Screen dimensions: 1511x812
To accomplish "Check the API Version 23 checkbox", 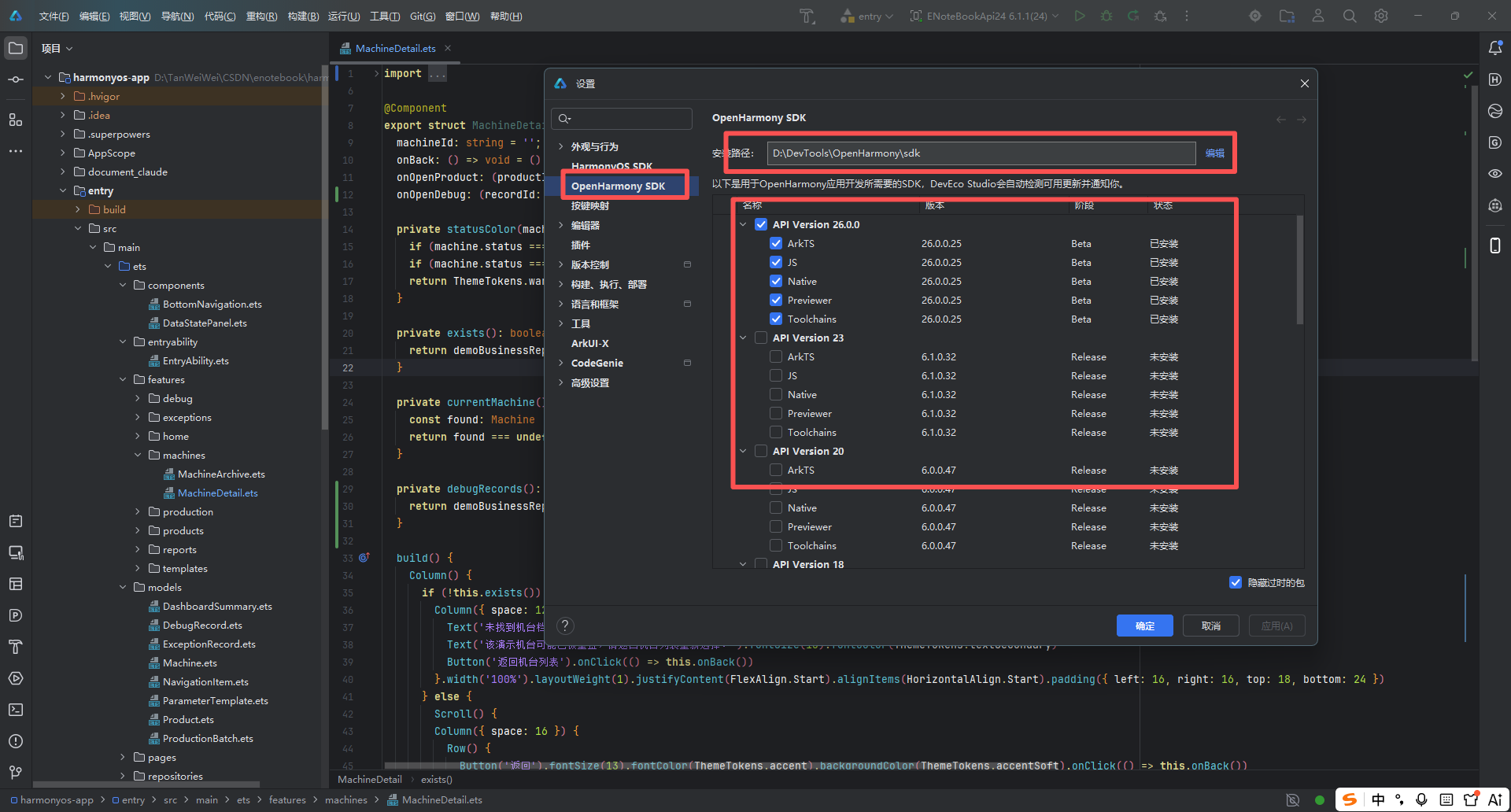I will [x=761, y=338].
